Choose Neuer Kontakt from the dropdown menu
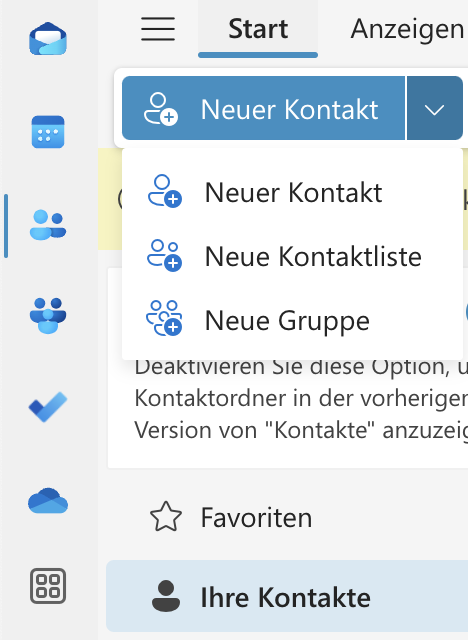This screenshot has height=640, width=468. (x=292, y=192)
